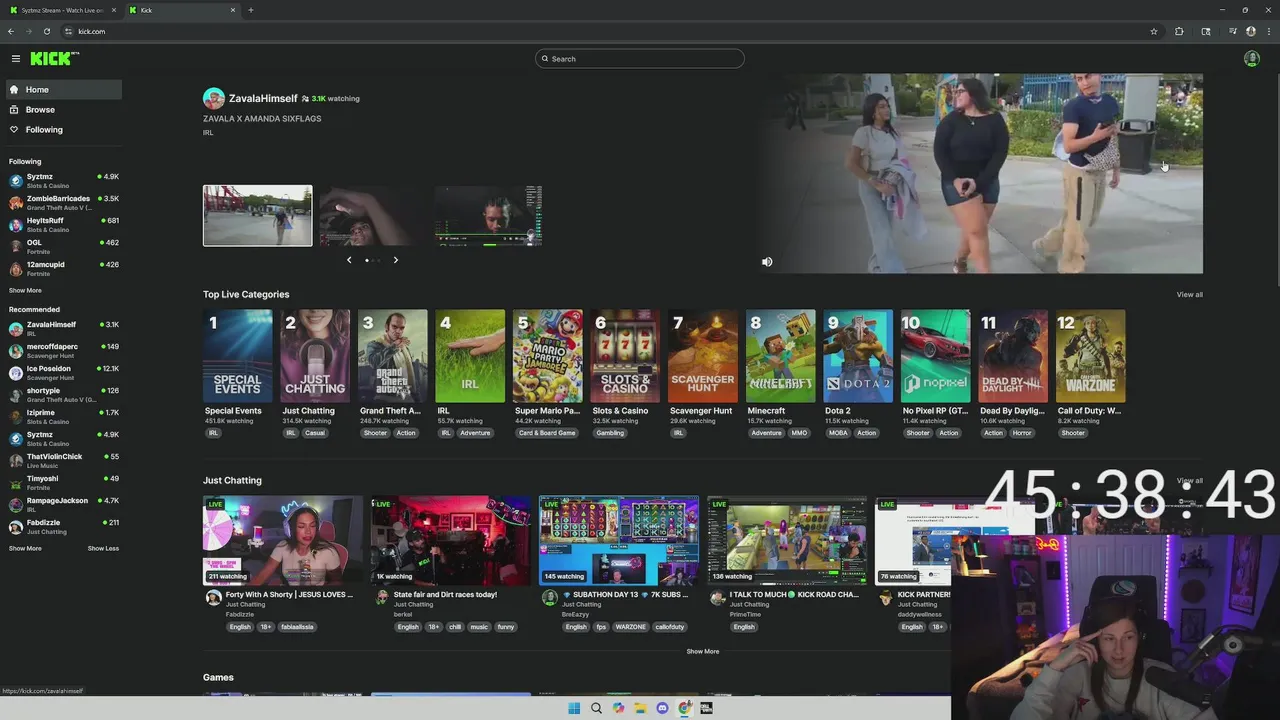The height and width of the screenshot is (720, 1280).
Task: Open Timyoshi recommended channel
Action: [x=64, y=483]
